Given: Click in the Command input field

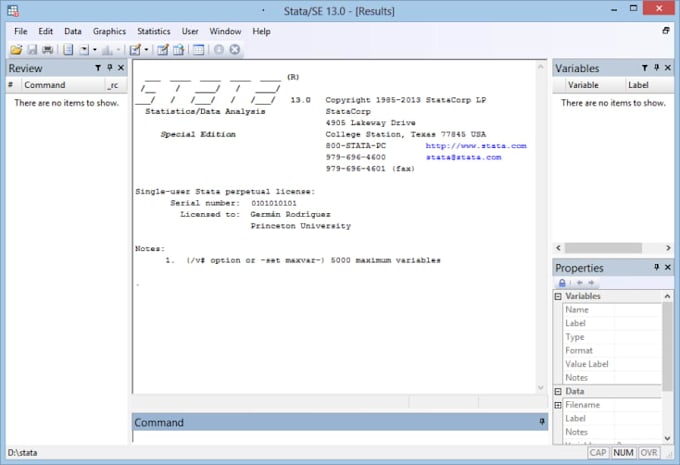Looking at the screenshot, I should (x=340, y=437).
